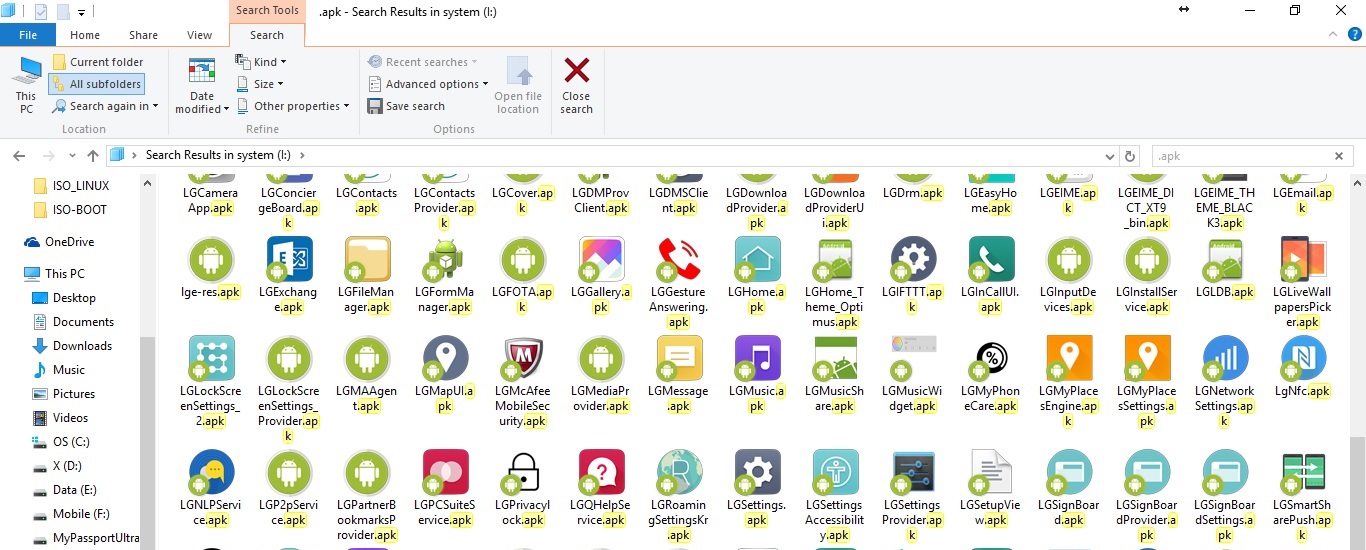The height and width of the screenshot is (550, 1366).
Task: Expand the Other properties dropdown
Action: (292, 106)
